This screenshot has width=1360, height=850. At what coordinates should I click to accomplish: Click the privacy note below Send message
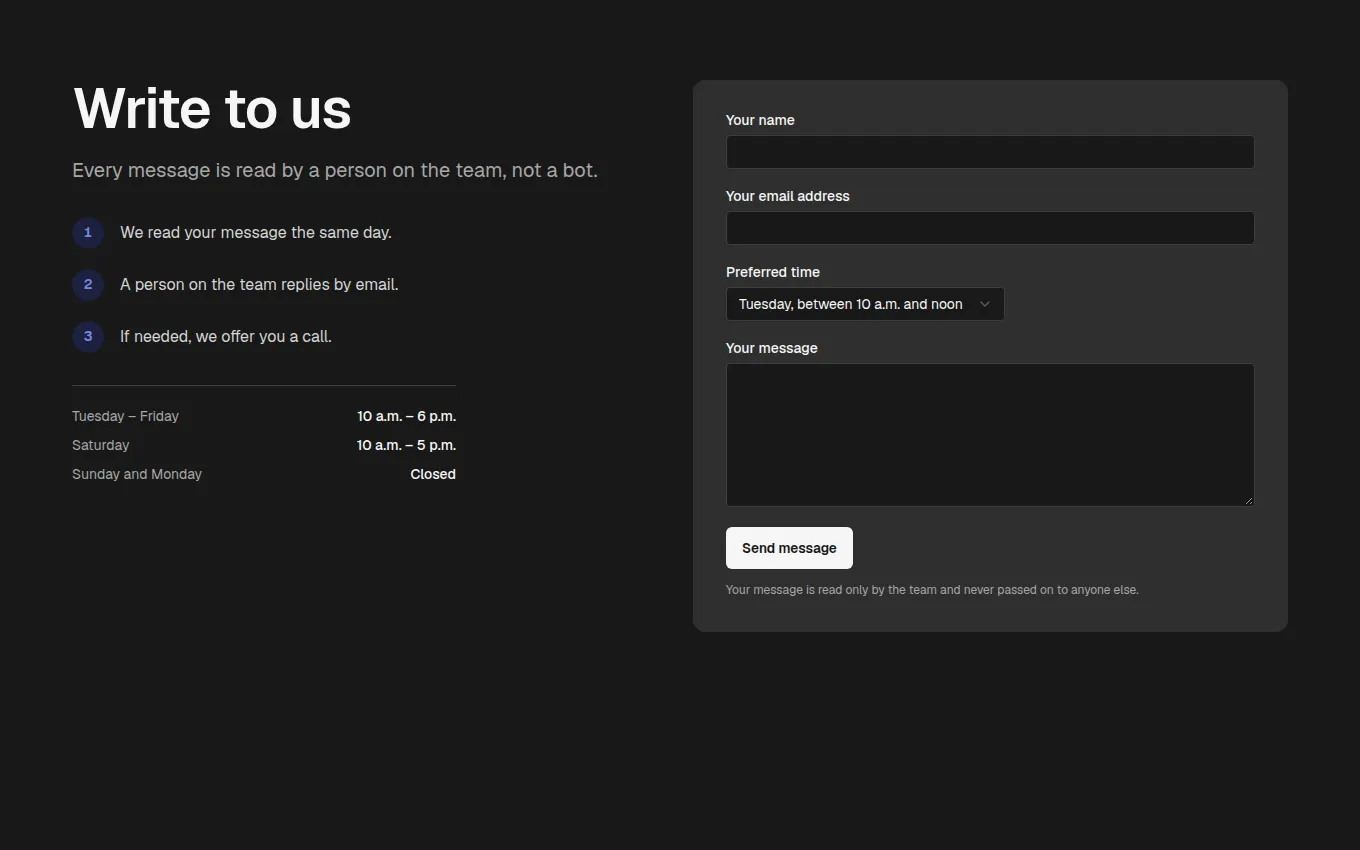click(932, 590)
